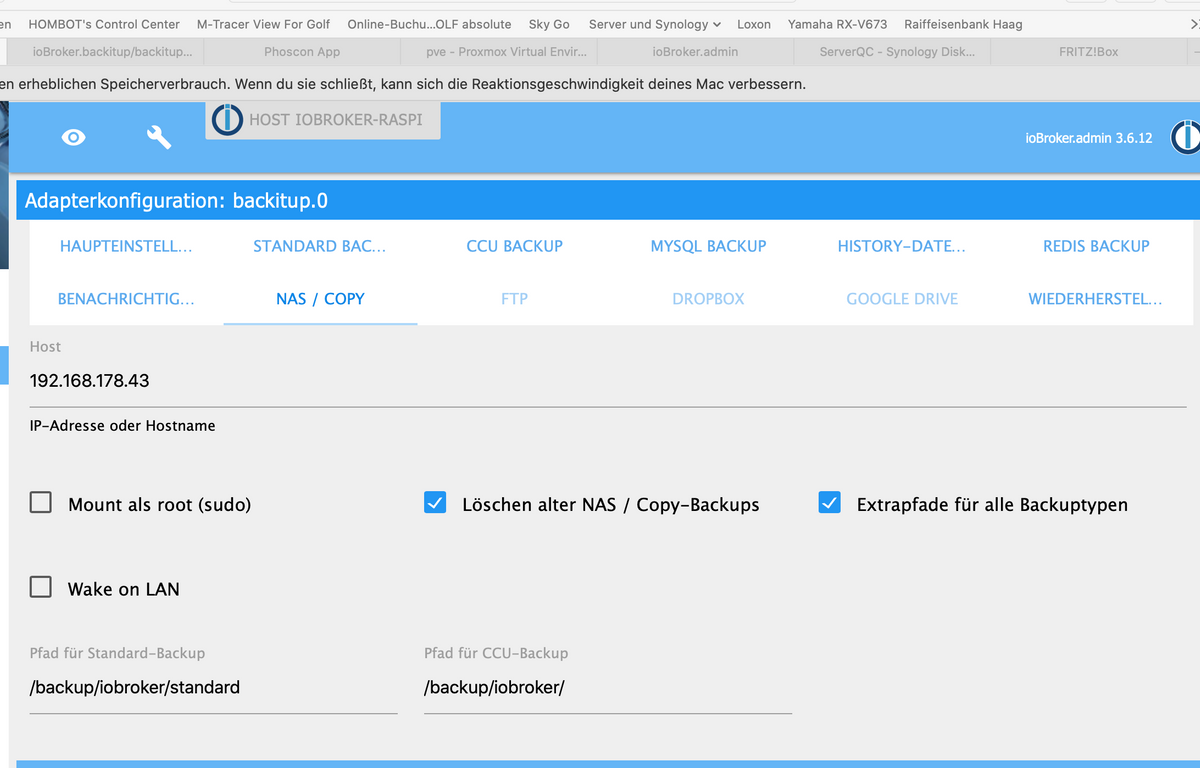Open the Online-Buchu...OLF absolute bookmark

coord(429,24)
